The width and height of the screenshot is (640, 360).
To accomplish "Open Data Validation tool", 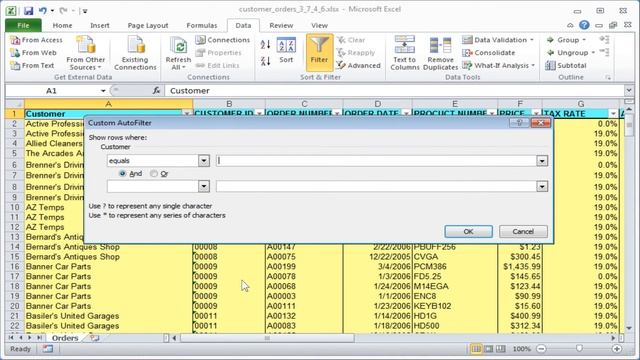I will click(x=498, y=40).
